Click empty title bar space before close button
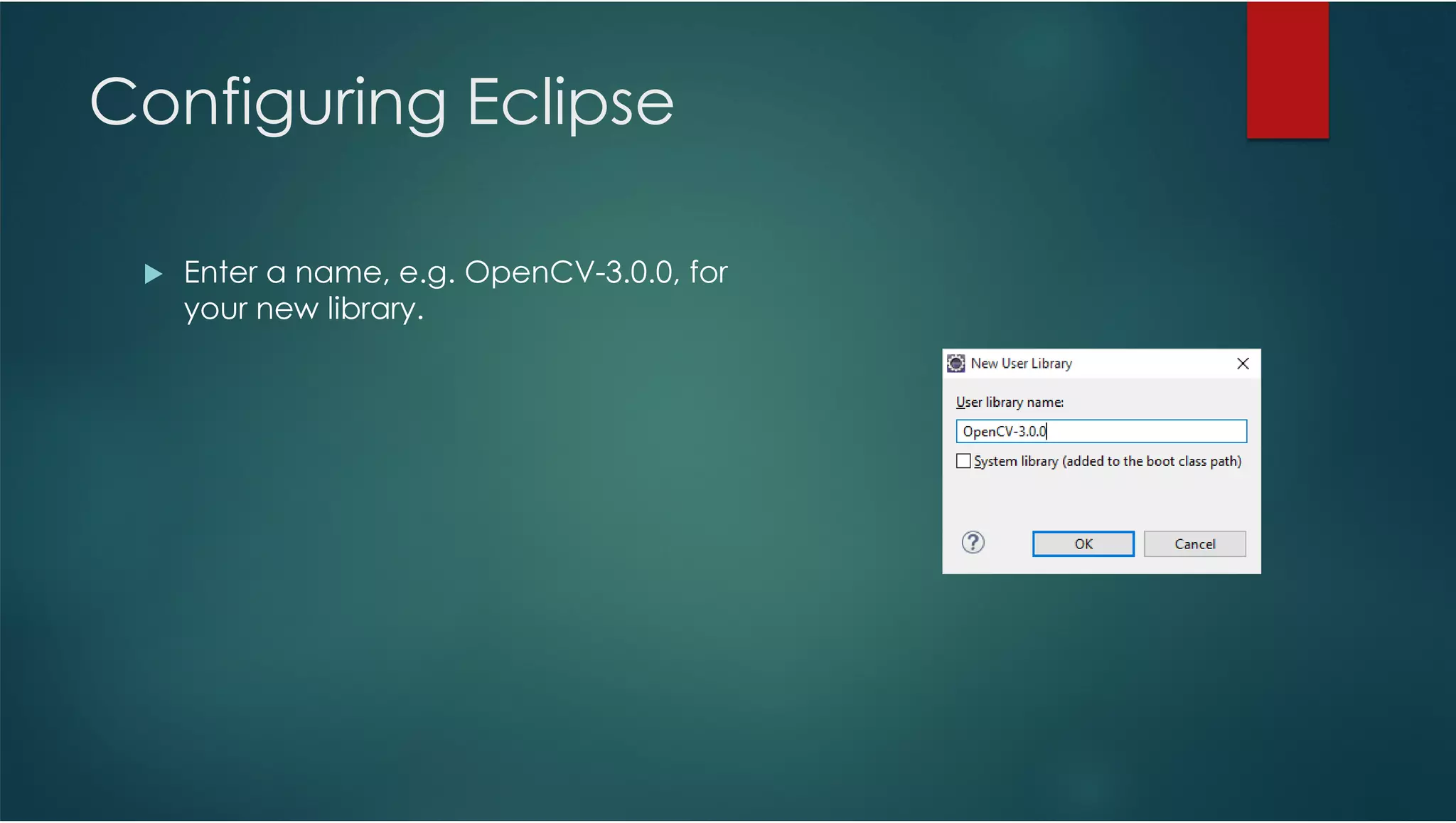This screenshot has width=1456, height=823. click(1152, 363)
